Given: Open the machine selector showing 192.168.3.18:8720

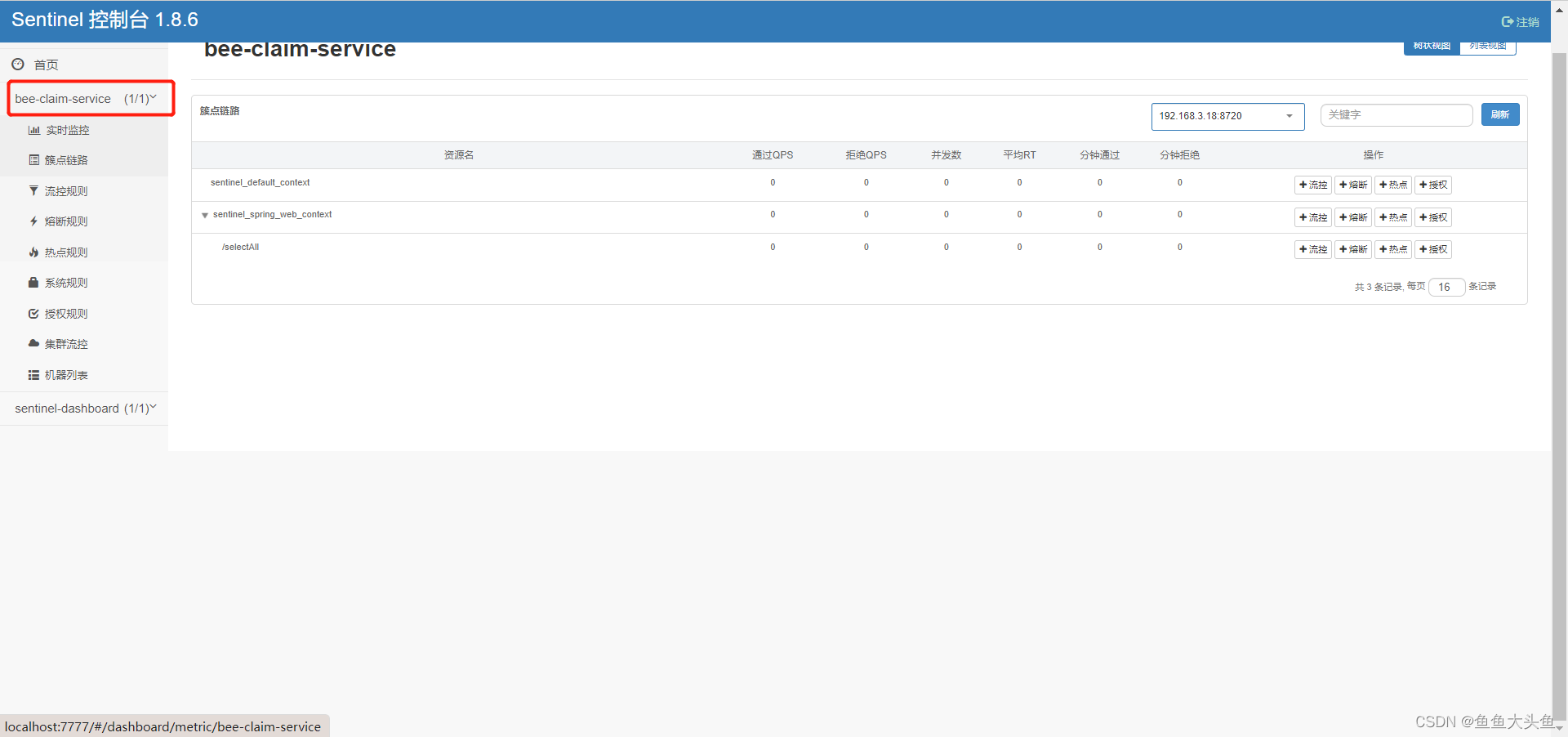Looking at the screenshot, I should (1227, 116).
